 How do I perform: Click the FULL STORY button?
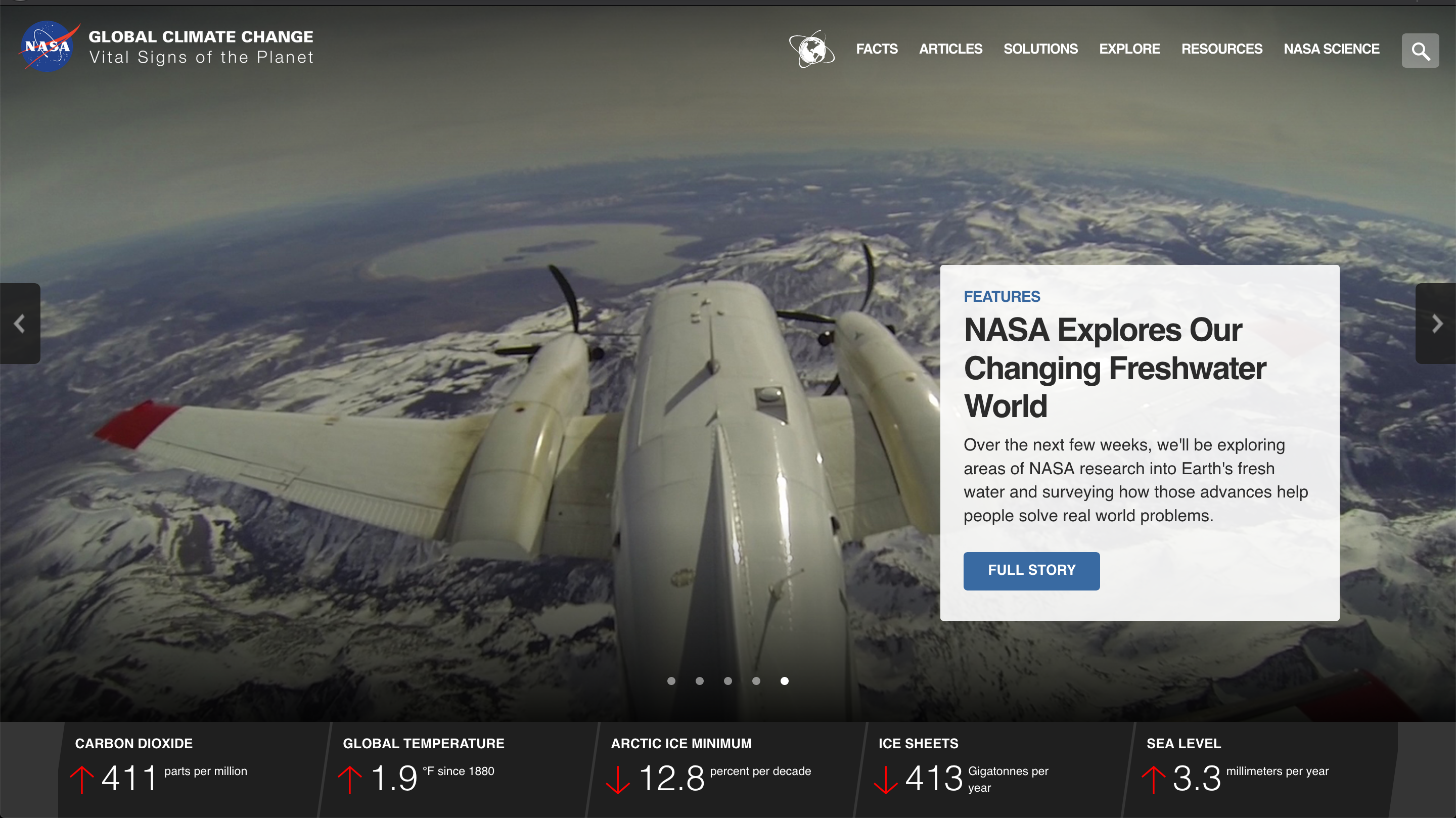pos(1031,571)
